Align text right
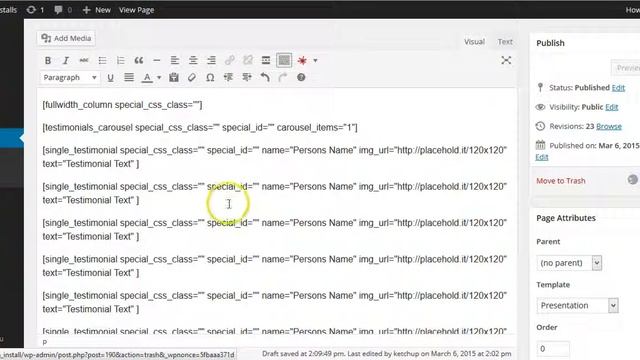Screen dimensions: 640x360 coord(211,60)
